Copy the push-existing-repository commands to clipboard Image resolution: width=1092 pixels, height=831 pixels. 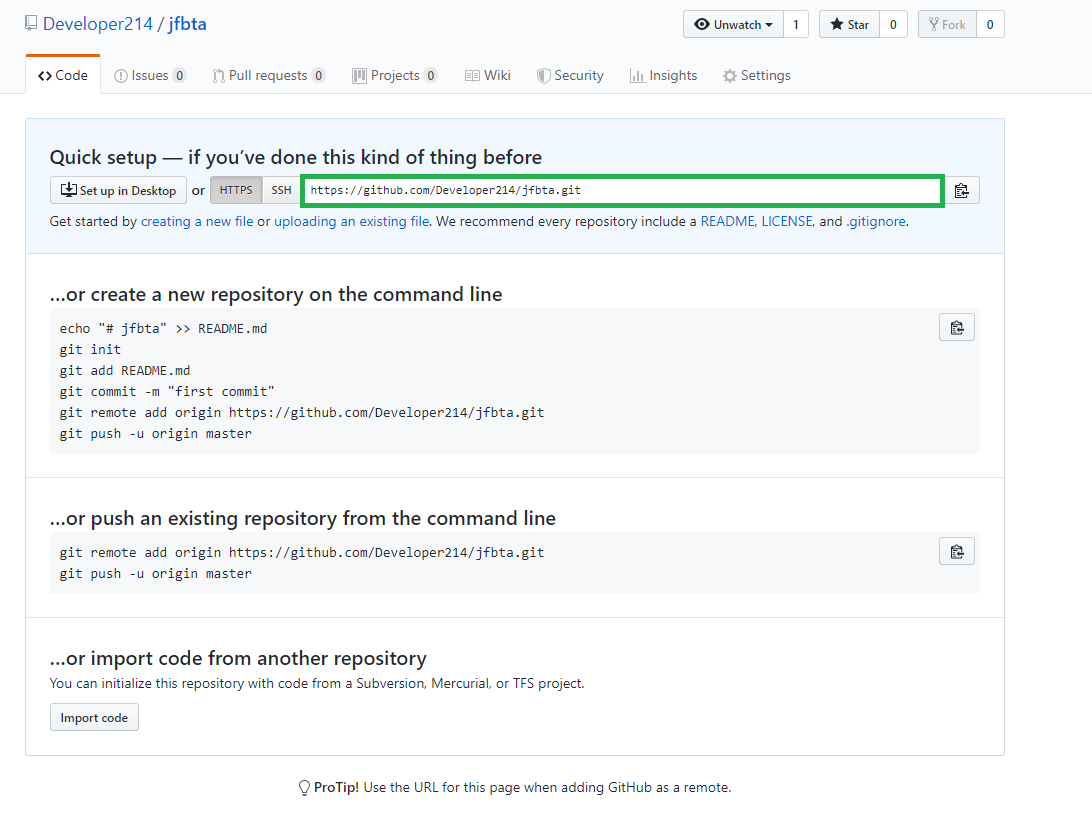(957, 552)
